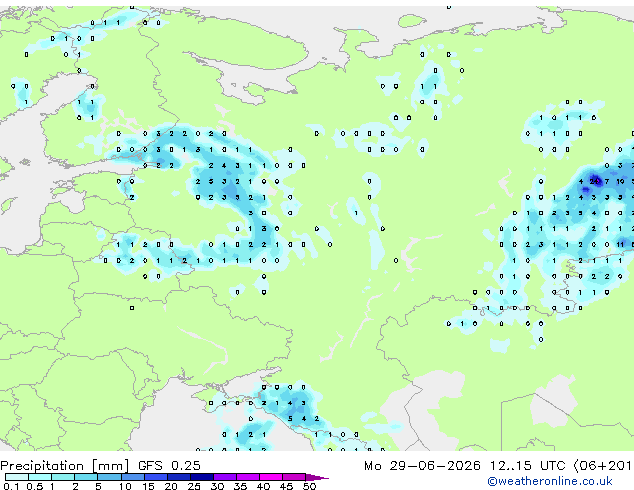This screenshot has width=634, height=490.
Task: Click the over-50 mm arrow tip of legend
Action: coord(318,477)
